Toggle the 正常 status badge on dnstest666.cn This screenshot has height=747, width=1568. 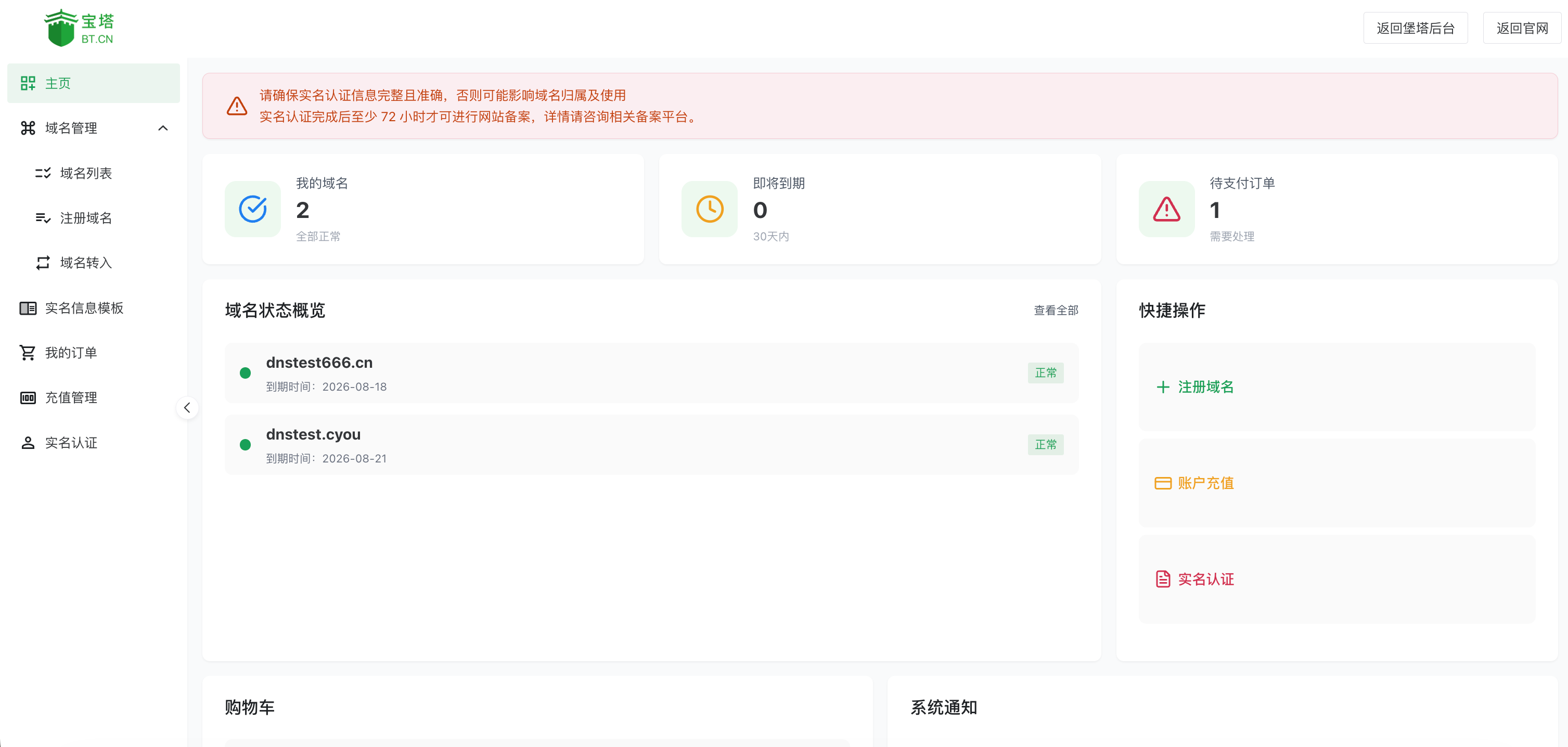pyautogui.click(x=1046, y=372)
